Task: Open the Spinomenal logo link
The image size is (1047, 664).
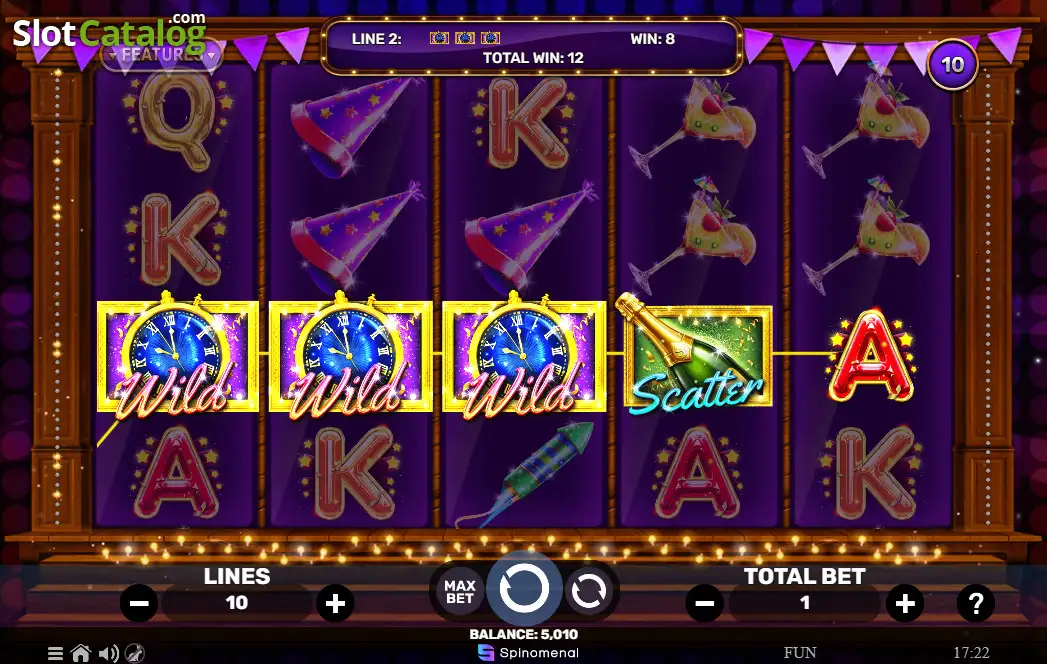Action: 528,653
